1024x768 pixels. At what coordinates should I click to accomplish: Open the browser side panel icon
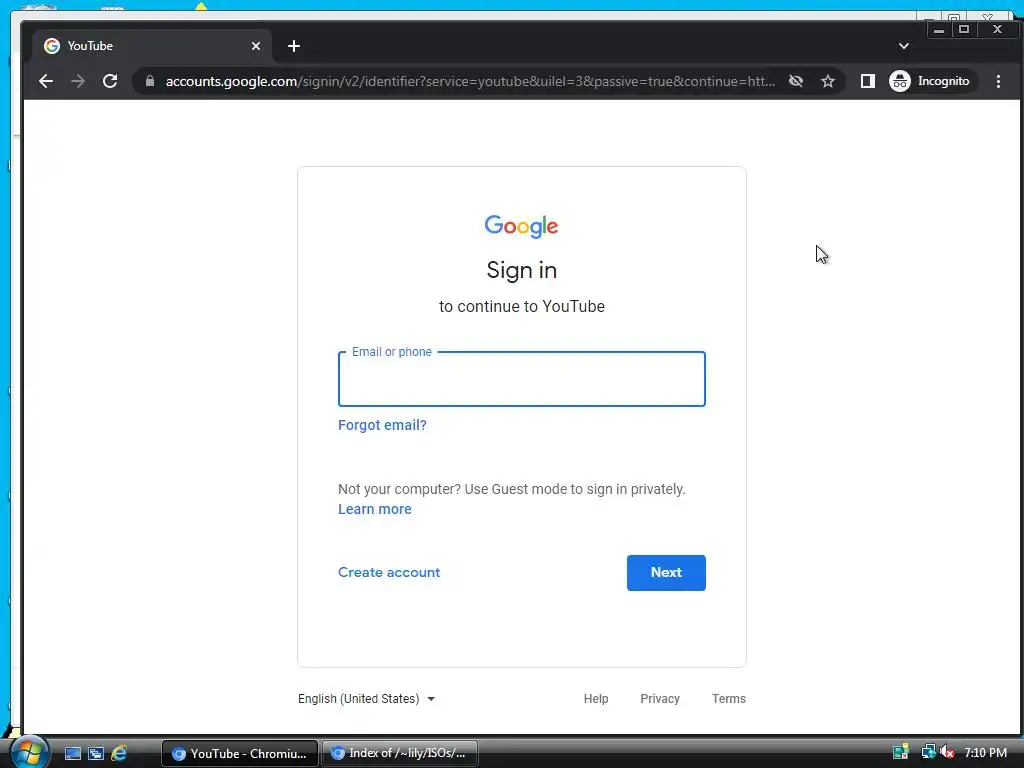click(867, 81)
